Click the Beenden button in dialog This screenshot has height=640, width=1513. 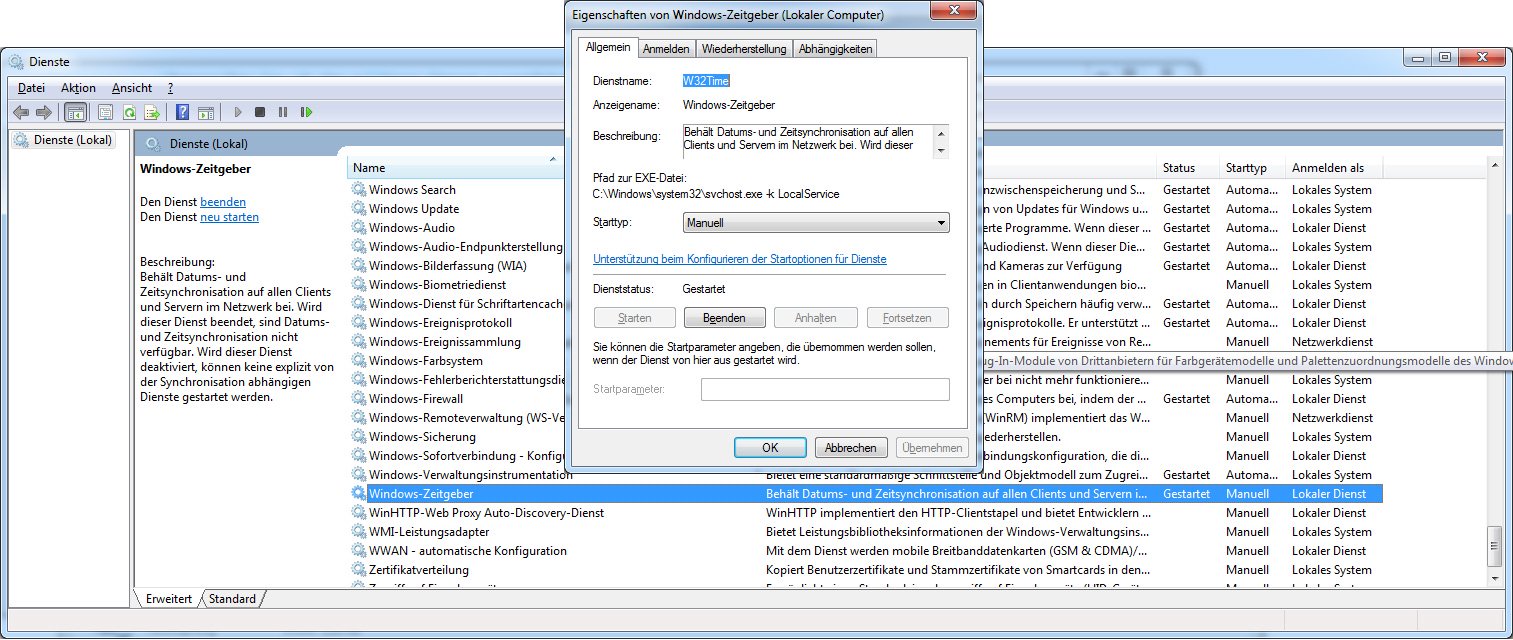[725, 318]
